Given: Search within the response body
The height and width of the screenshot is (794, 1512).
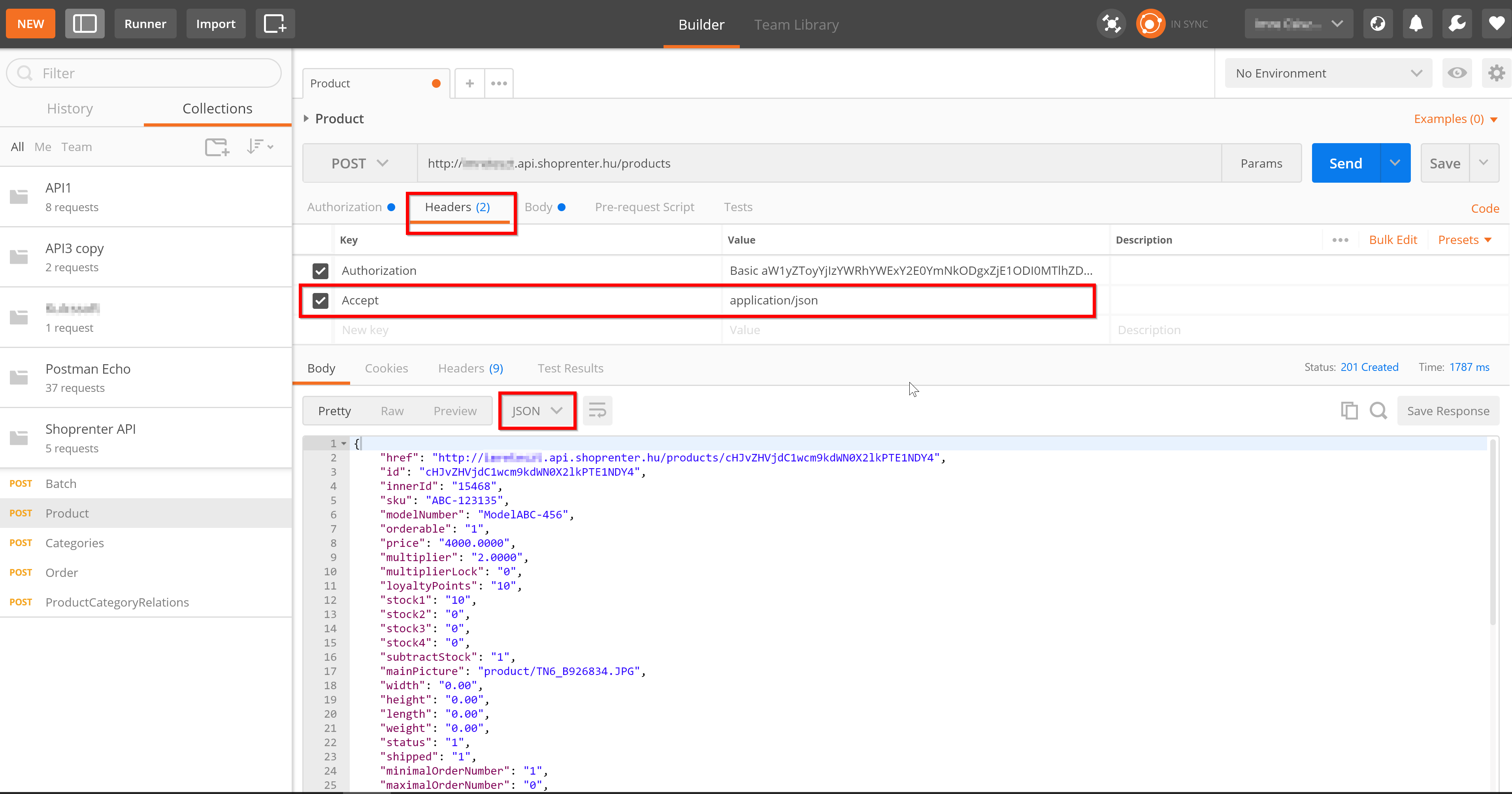Looking at the screenshot, I should (x=1379, y=410).
